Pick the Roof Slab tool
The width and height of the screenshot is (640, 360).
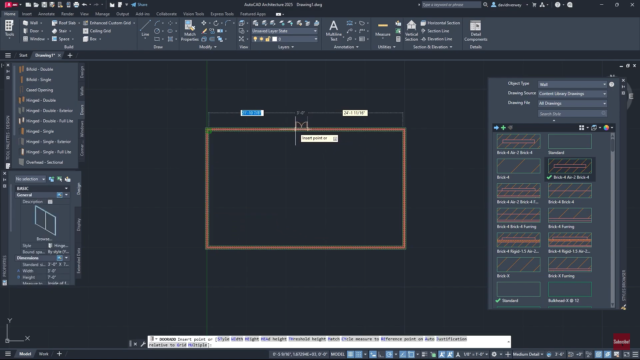64,23
